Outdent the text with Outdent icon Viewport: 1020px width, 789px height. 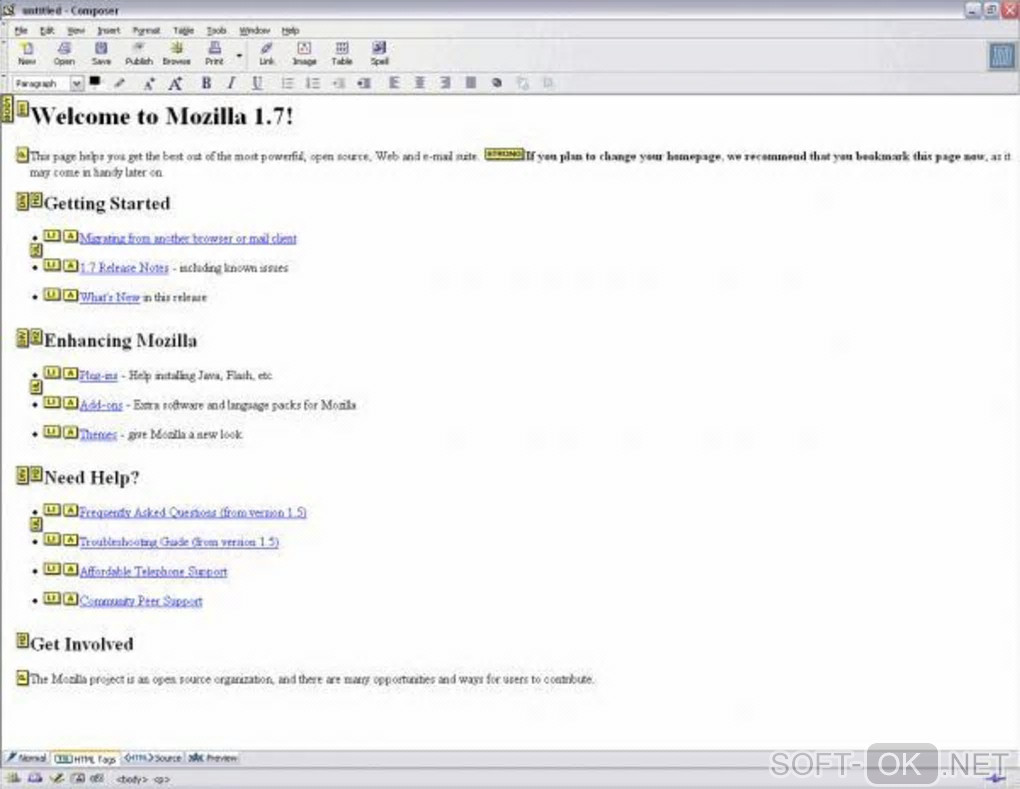coord(338,83)
